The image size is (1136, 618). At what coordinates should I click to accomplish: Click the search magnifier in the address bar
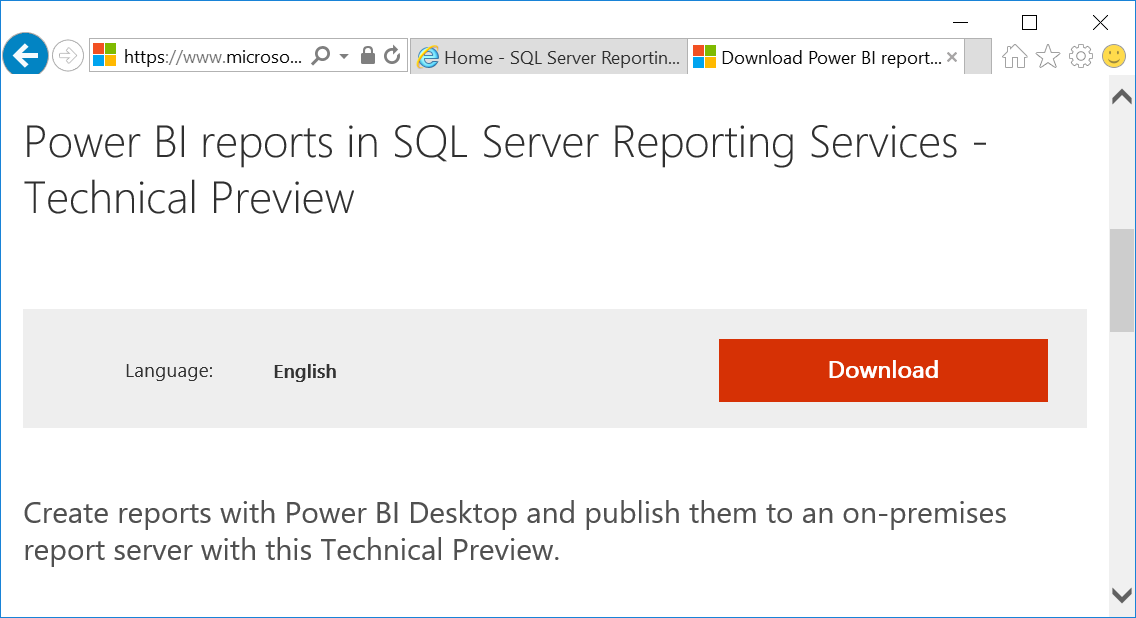pos(319,55)
